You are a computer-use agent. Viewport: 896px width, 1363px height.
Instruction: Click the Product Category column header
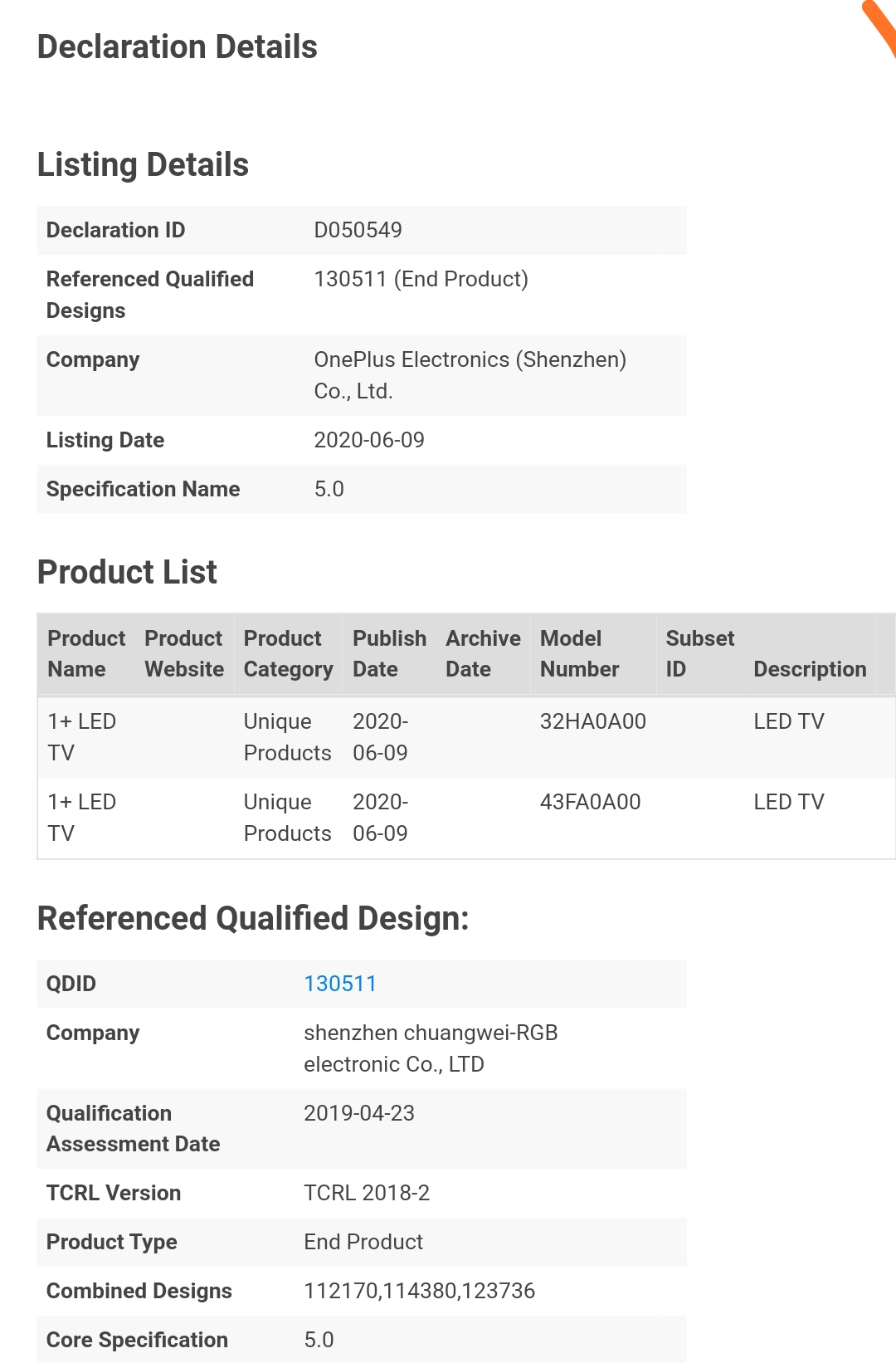coord(288,654)
